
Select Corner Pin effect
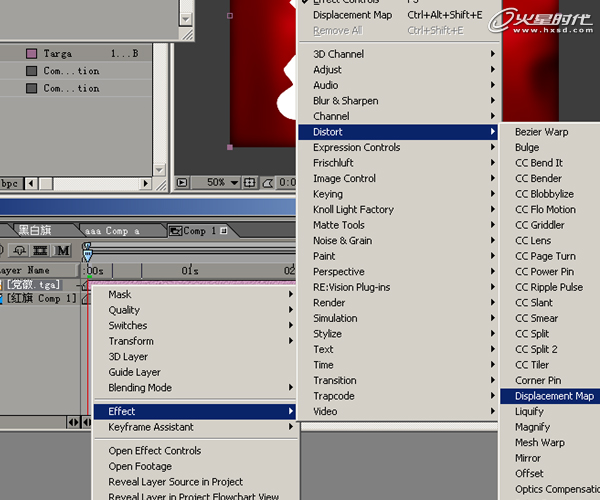[x=538, y=381]
